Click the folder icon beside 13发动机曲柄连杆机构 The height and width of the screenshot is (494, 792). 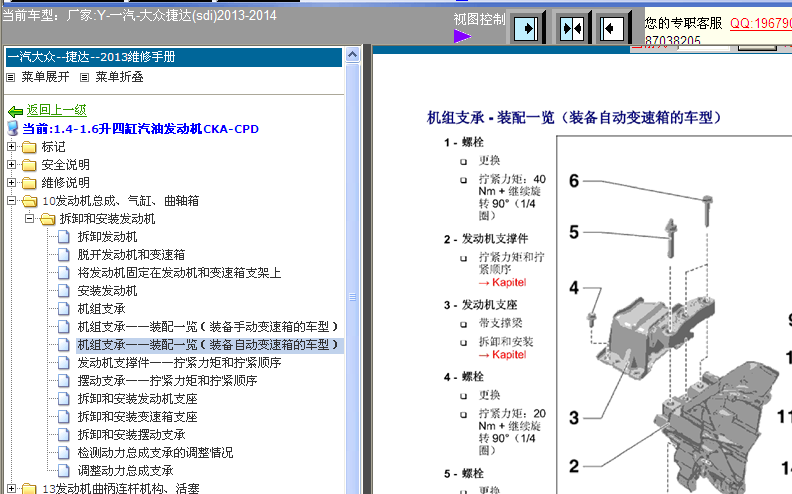click(30, 488)
